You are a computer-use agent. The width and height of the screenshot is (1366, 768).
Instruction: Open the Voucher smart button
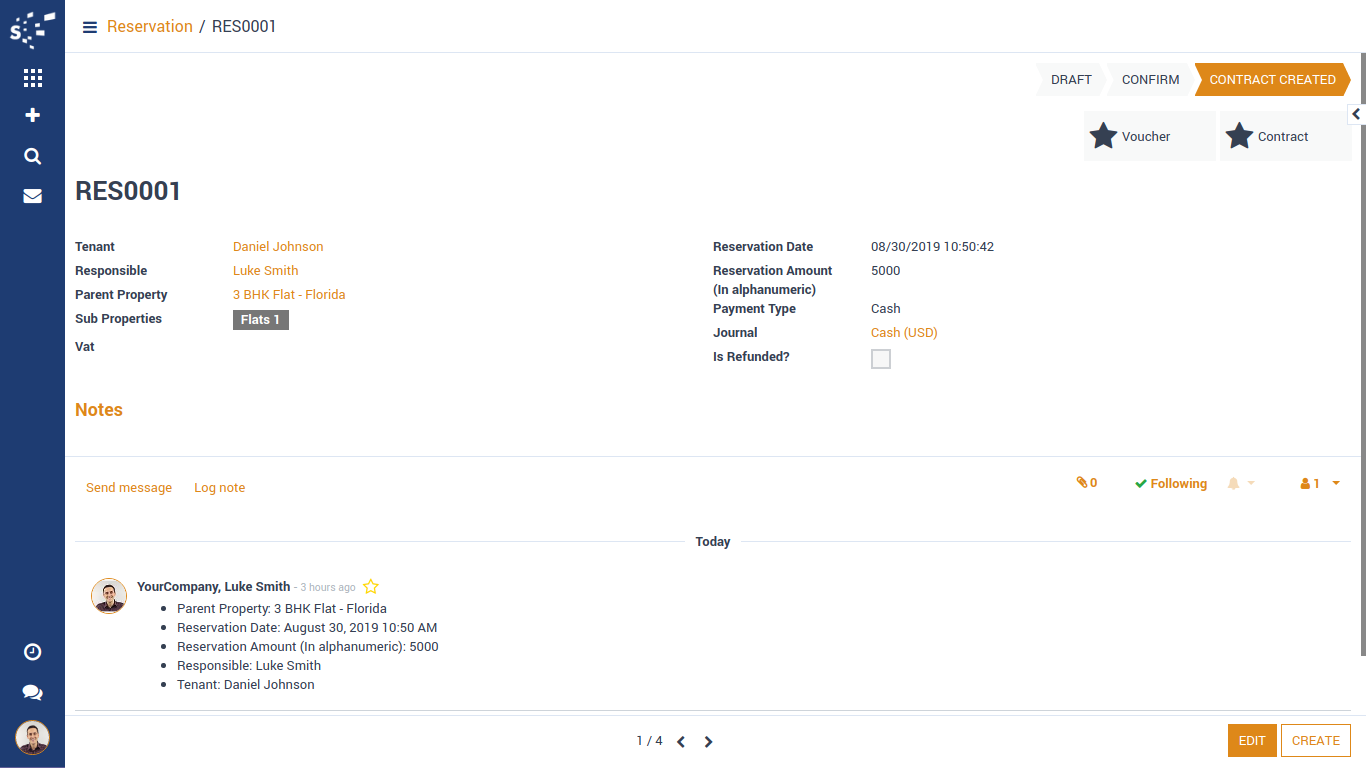point(1149,137)
